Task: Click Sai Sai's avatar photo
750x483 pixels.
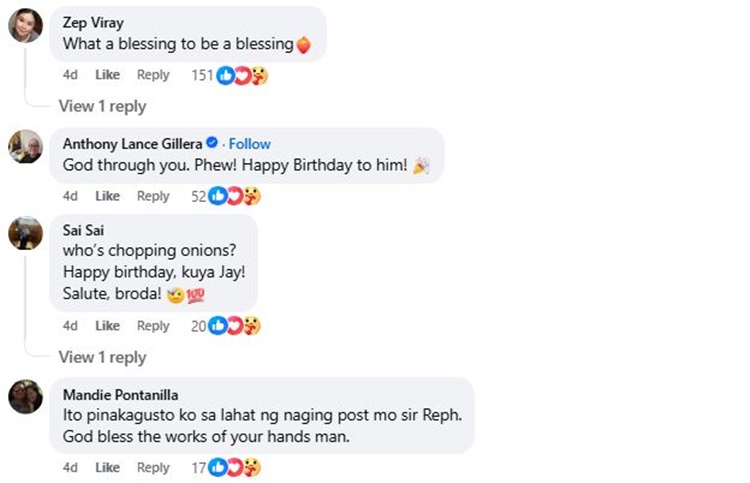Action: click(25, 233)
